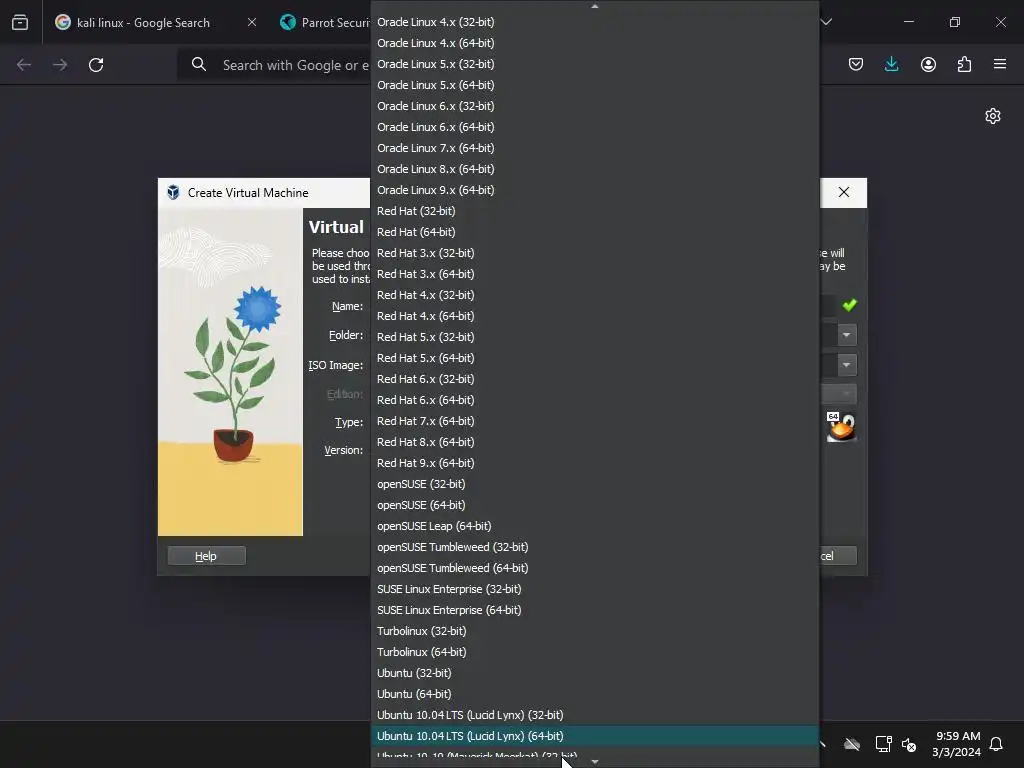Pick Ubuntu (64-bit) version
The image size is (1024, 768).
[594, 694]
